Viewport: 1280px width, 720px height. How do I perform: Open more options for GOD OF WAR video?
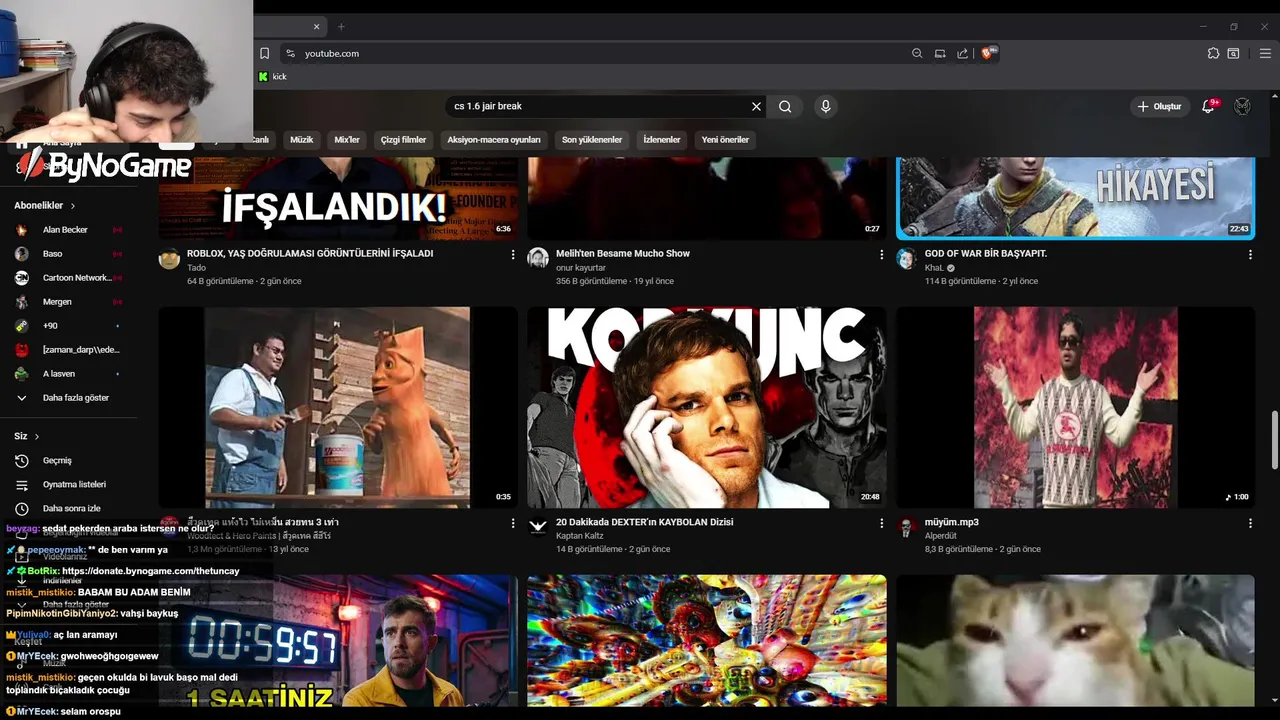(x=1250, y=255)
